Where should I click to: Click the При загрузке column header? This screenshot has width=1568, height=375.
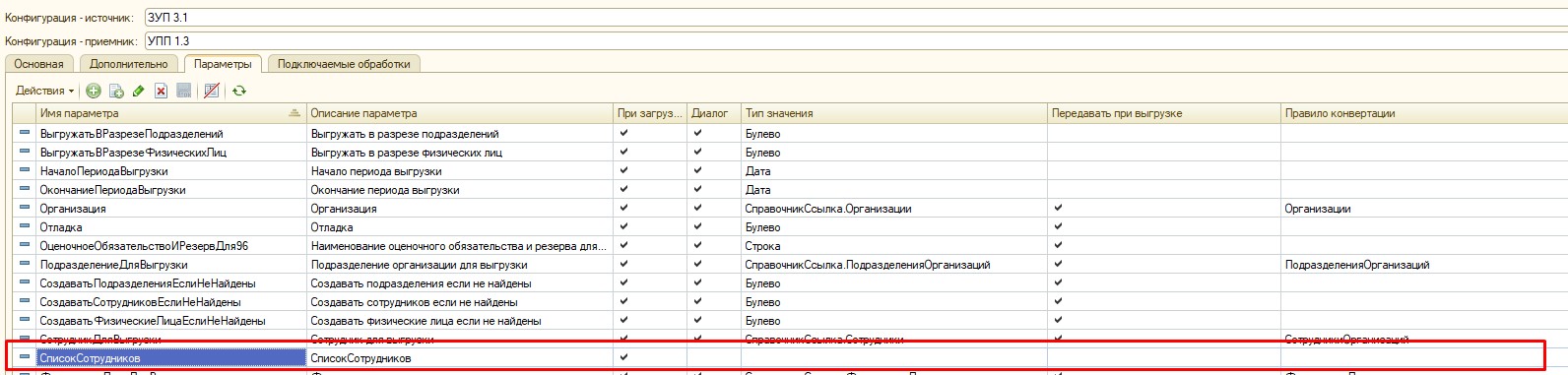(650, 113)
